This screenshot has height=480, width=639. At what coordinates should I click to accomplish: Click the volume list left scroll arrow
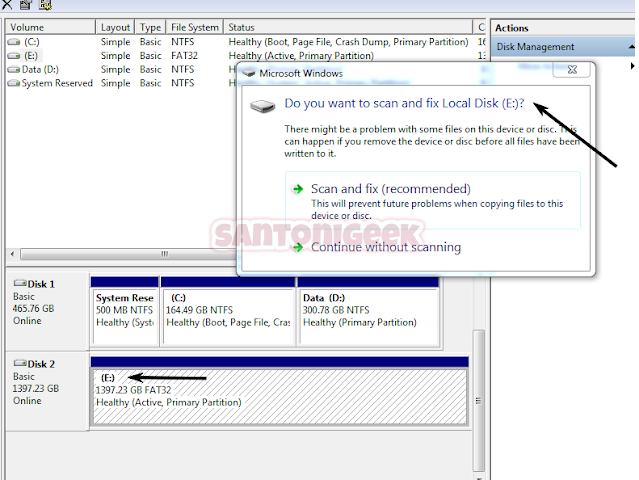[x=13, y=254]
